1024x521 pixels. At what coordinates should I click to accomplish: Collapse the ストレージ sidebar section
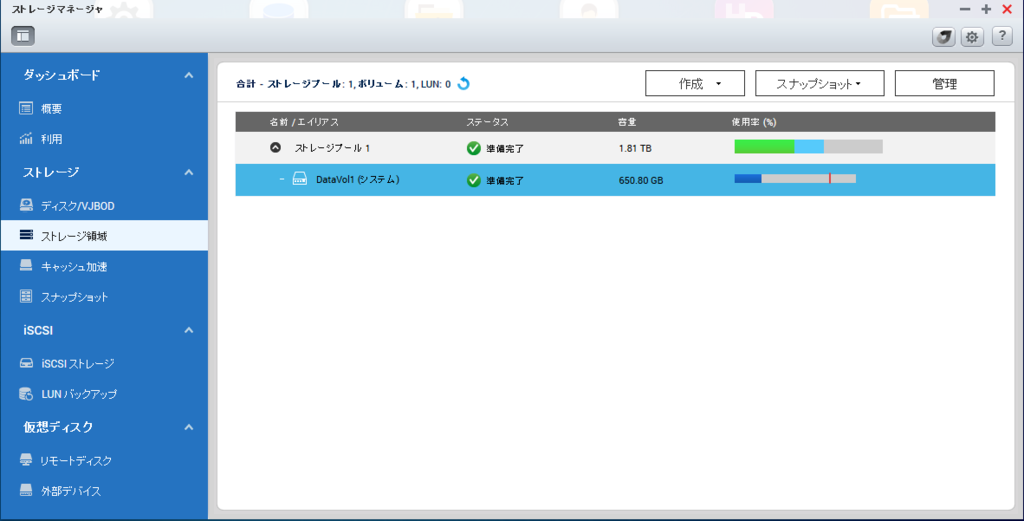189,172
